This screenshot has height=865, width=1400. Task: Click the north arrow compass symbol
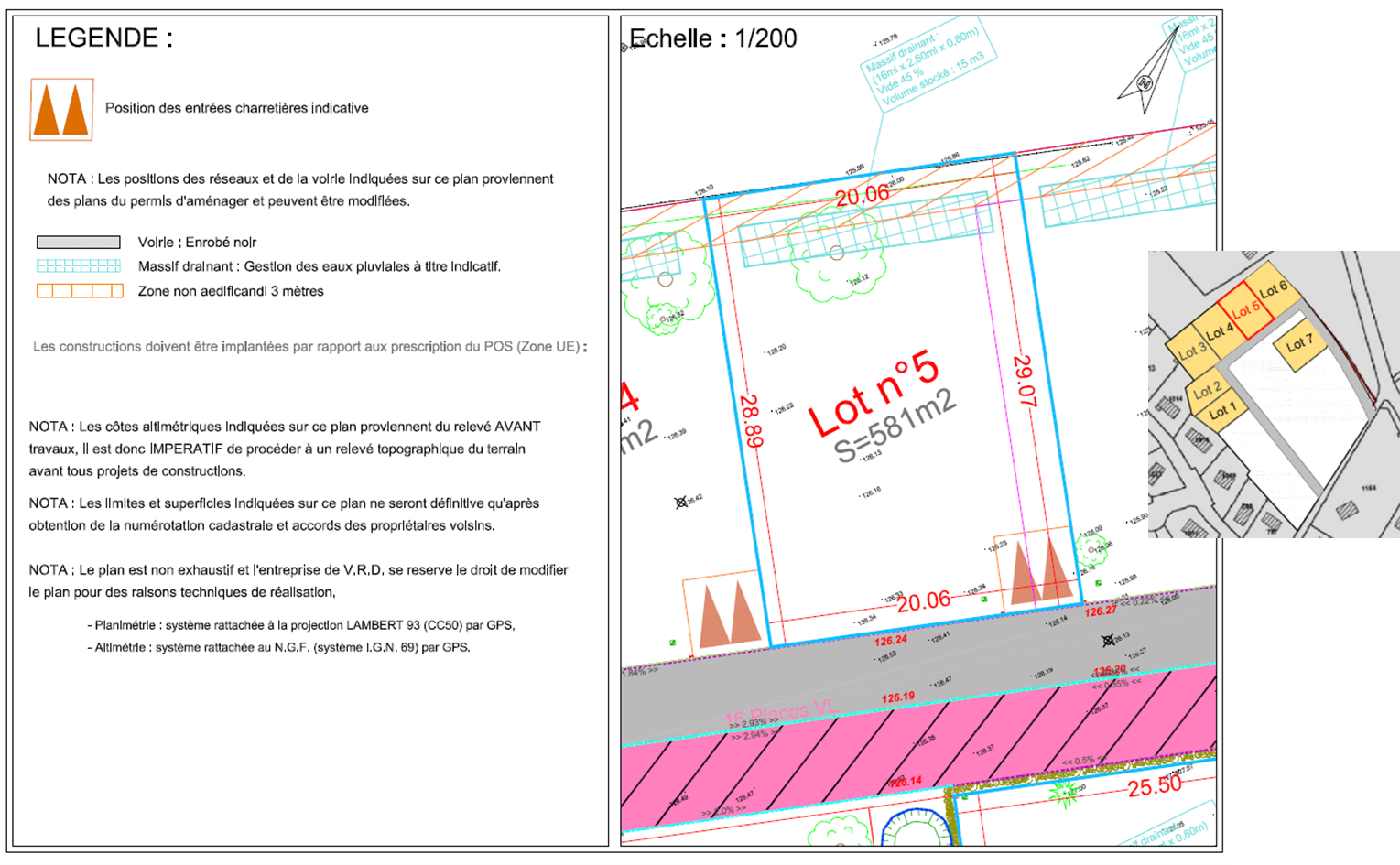[1148, 71]
